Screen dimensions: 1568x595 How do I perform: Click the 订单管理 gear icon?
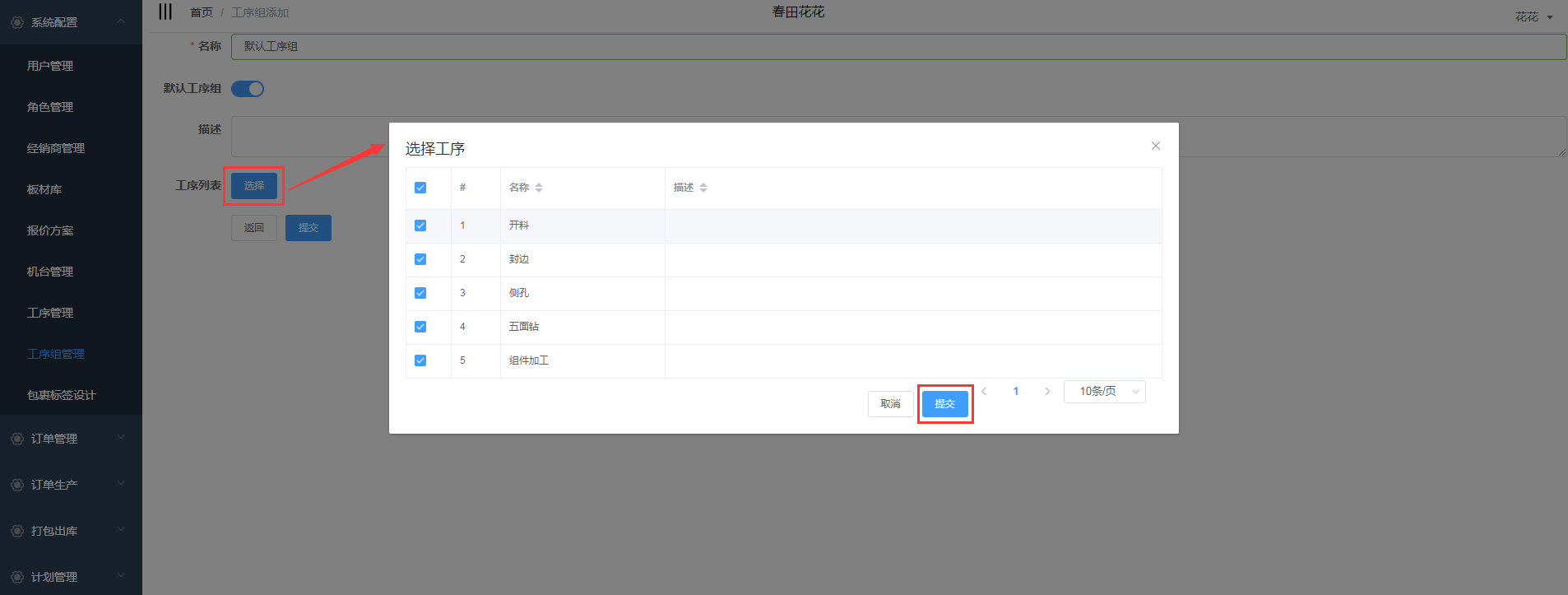[17, 439]
